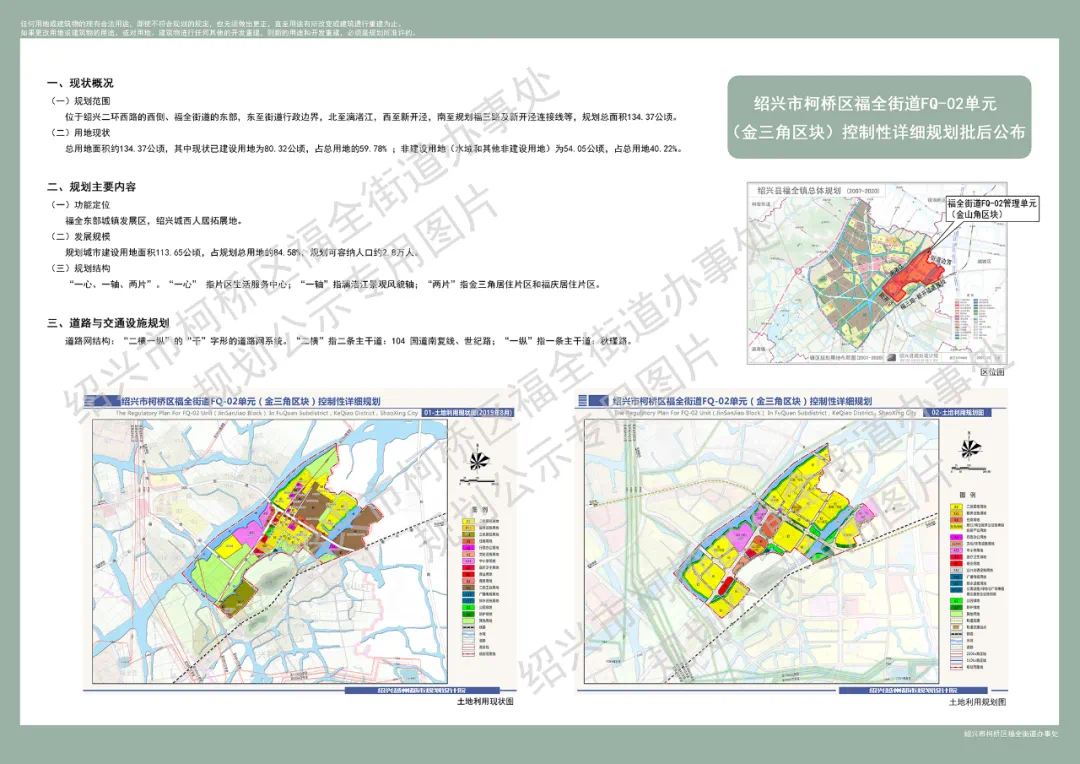Click the compass rose on the 土地利用规划图 map
The image size is (1080, 764).
pos(968,448)
